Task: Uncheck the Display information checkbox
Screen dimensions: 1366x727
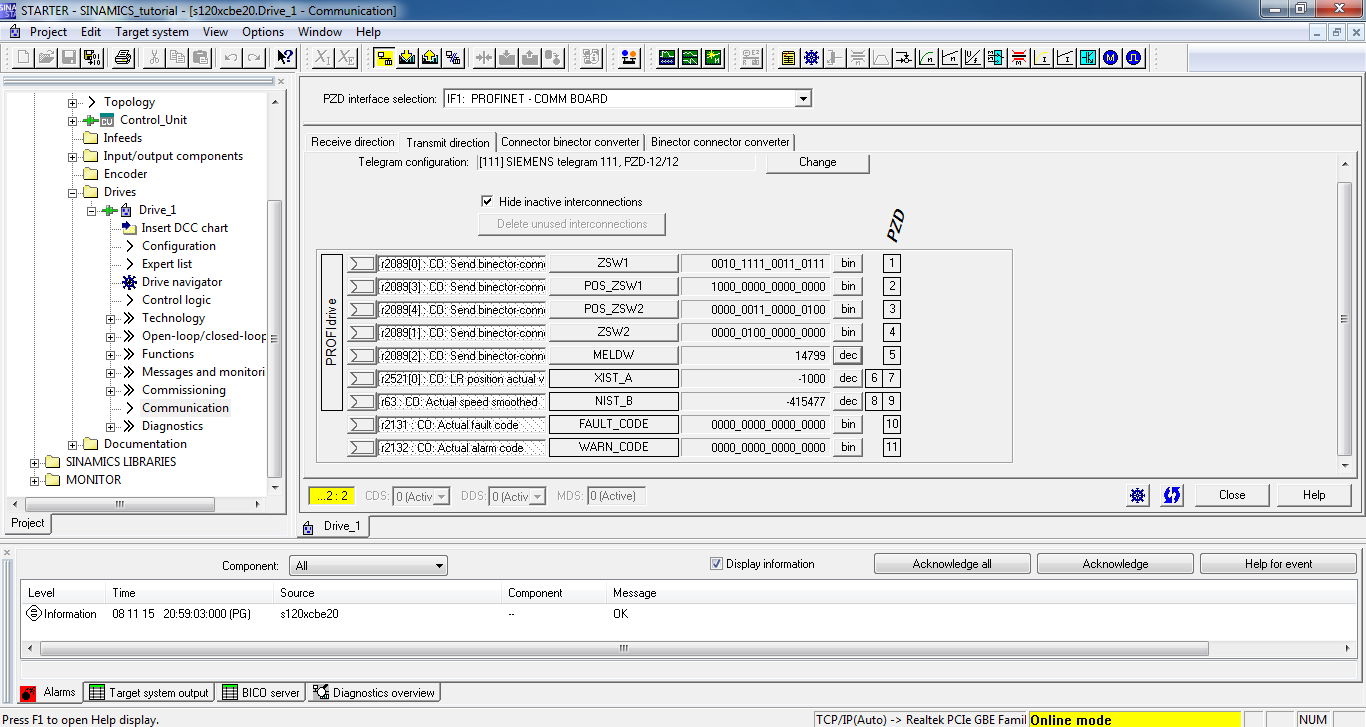Action: click(x=716, y=563)
